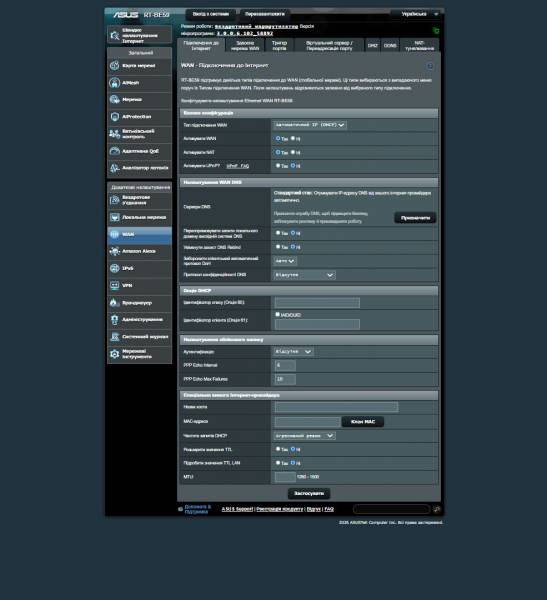Click the Apply button below the form
This screenshot has height=600, width=547.
tap(309, 494)
